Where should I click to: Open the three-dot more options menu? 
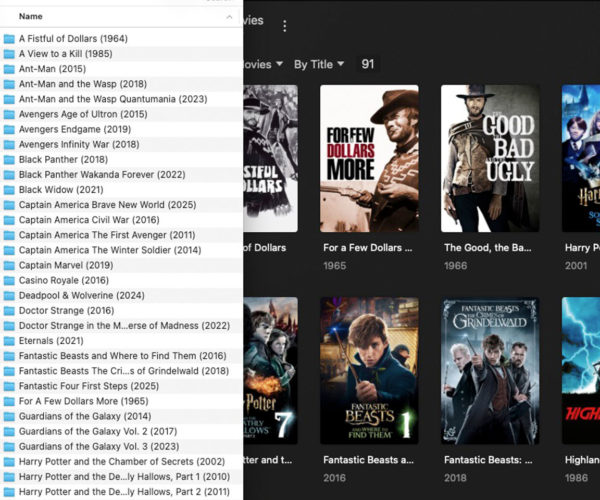coord(285,26)
